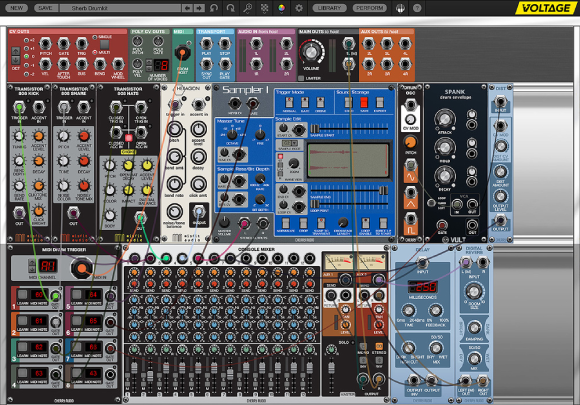Click octave down arrow in CV Outs
Image resolution: width=580 pixels, height=405 pixels.
(x=16, y=60)
